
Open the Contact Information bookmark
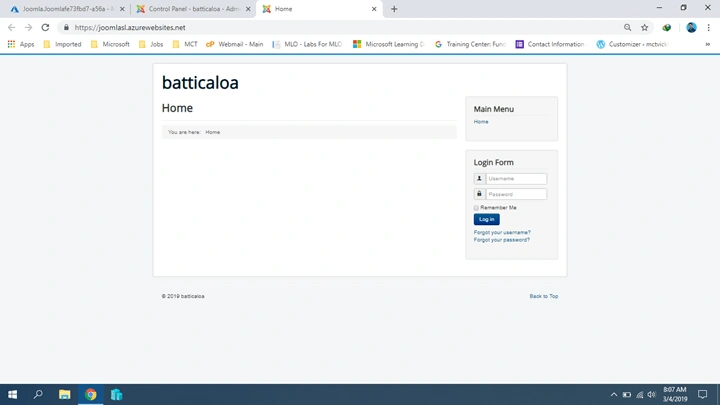(x=550, y=44)
